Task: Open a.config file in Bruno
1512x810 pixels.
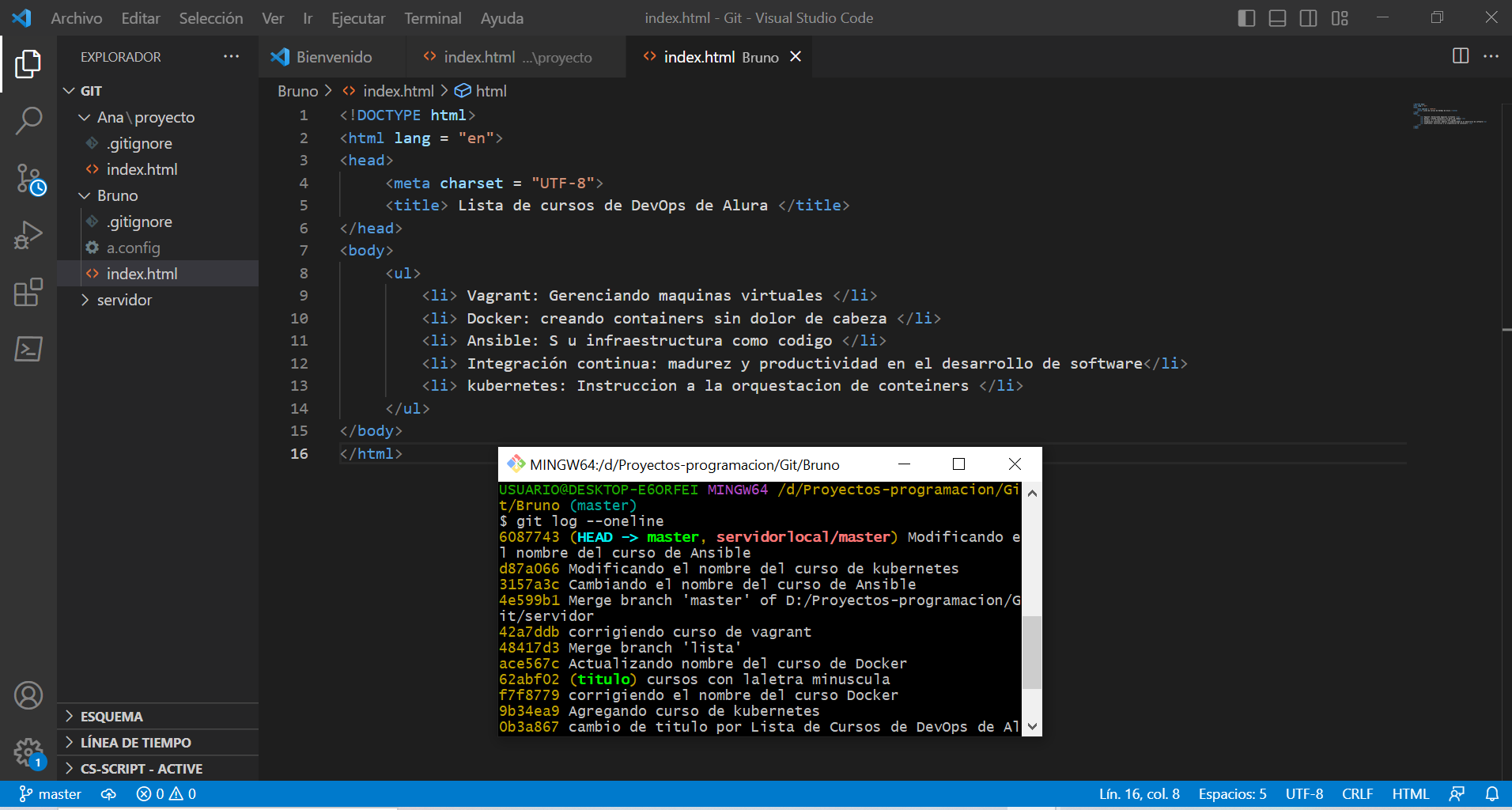Action: pos(158,248)
